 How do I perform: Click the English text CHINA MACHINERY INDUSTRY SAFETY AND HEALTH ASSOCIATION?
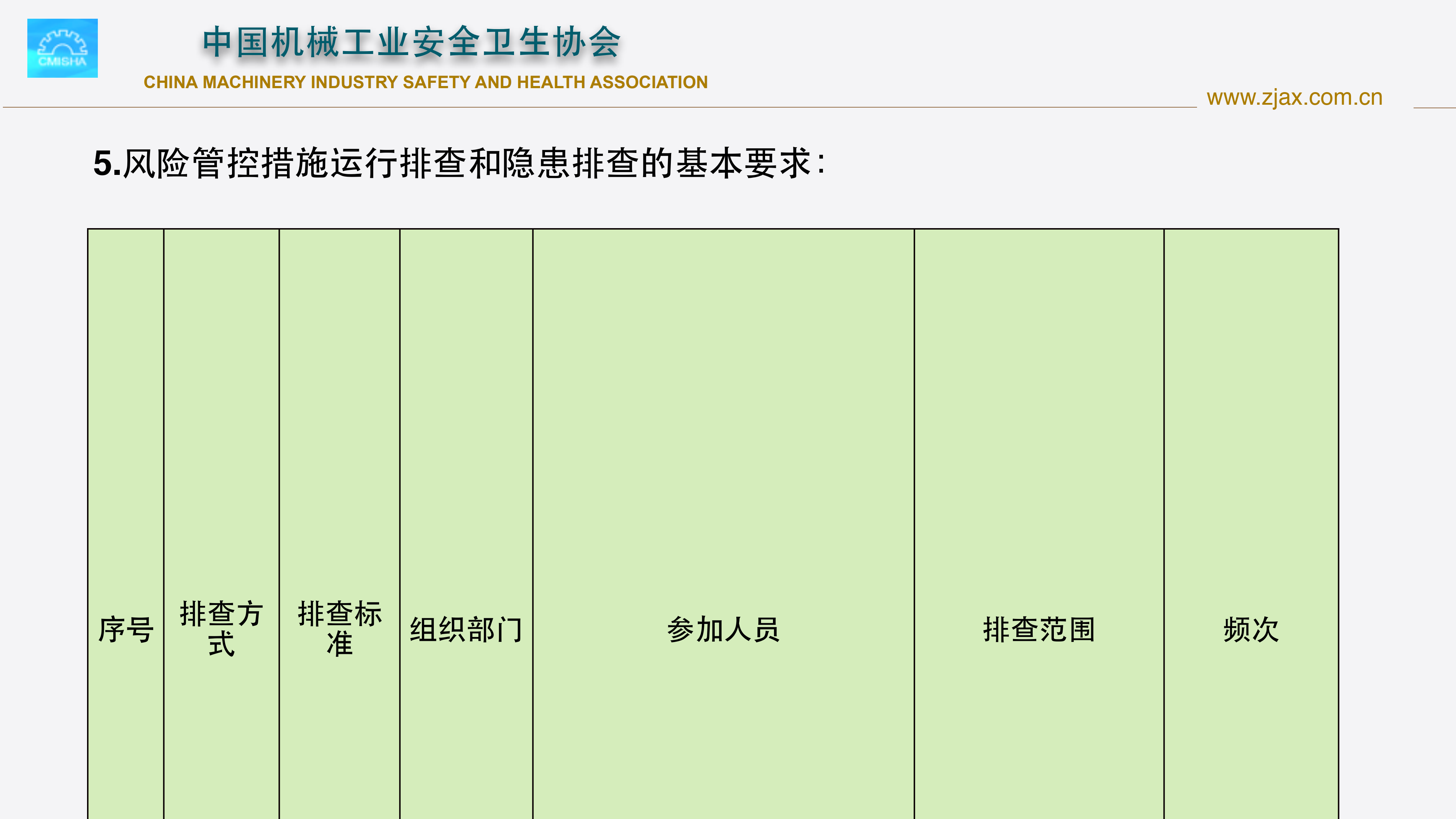click(426, 82)
